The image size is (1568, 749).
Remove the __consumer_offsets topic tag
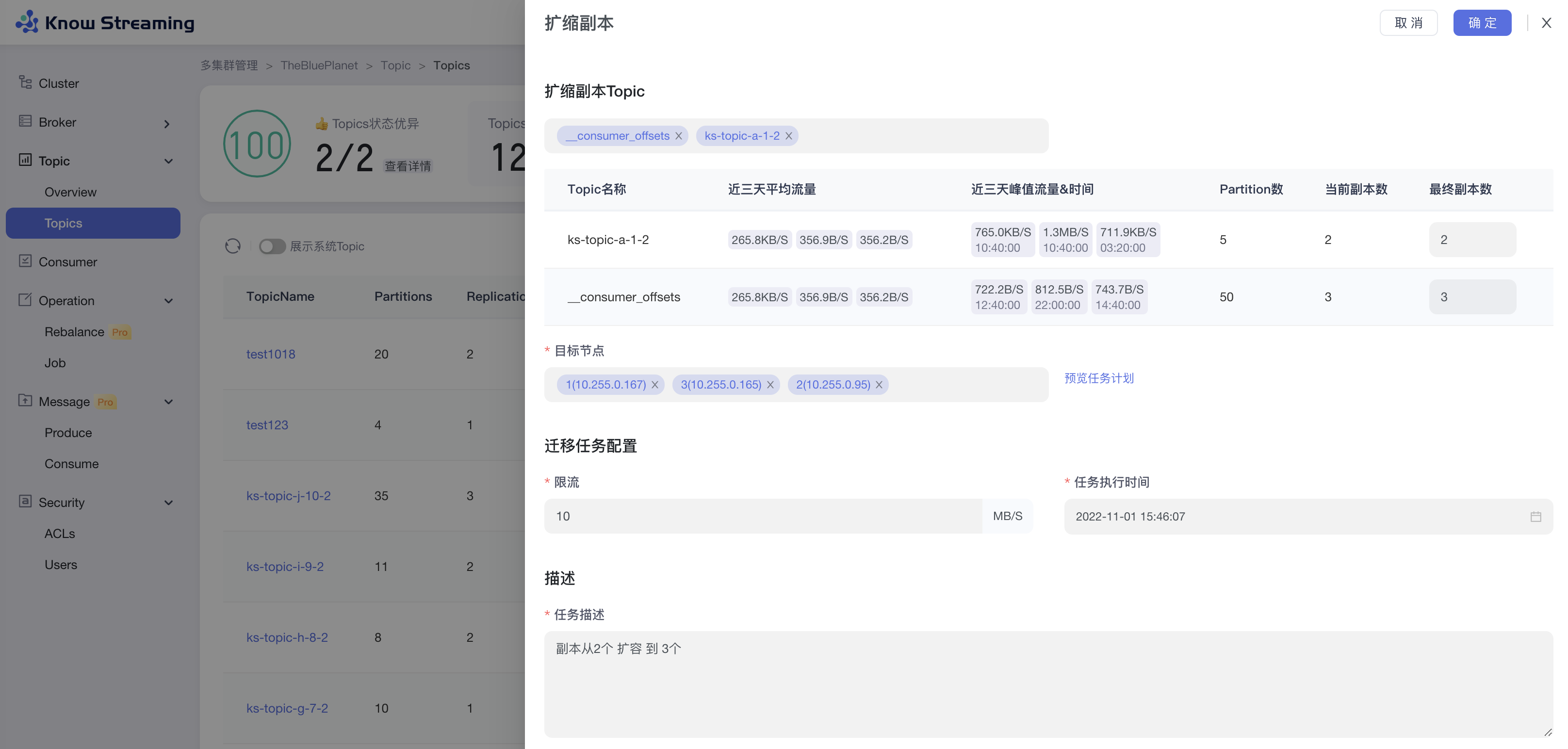[678, 136]
